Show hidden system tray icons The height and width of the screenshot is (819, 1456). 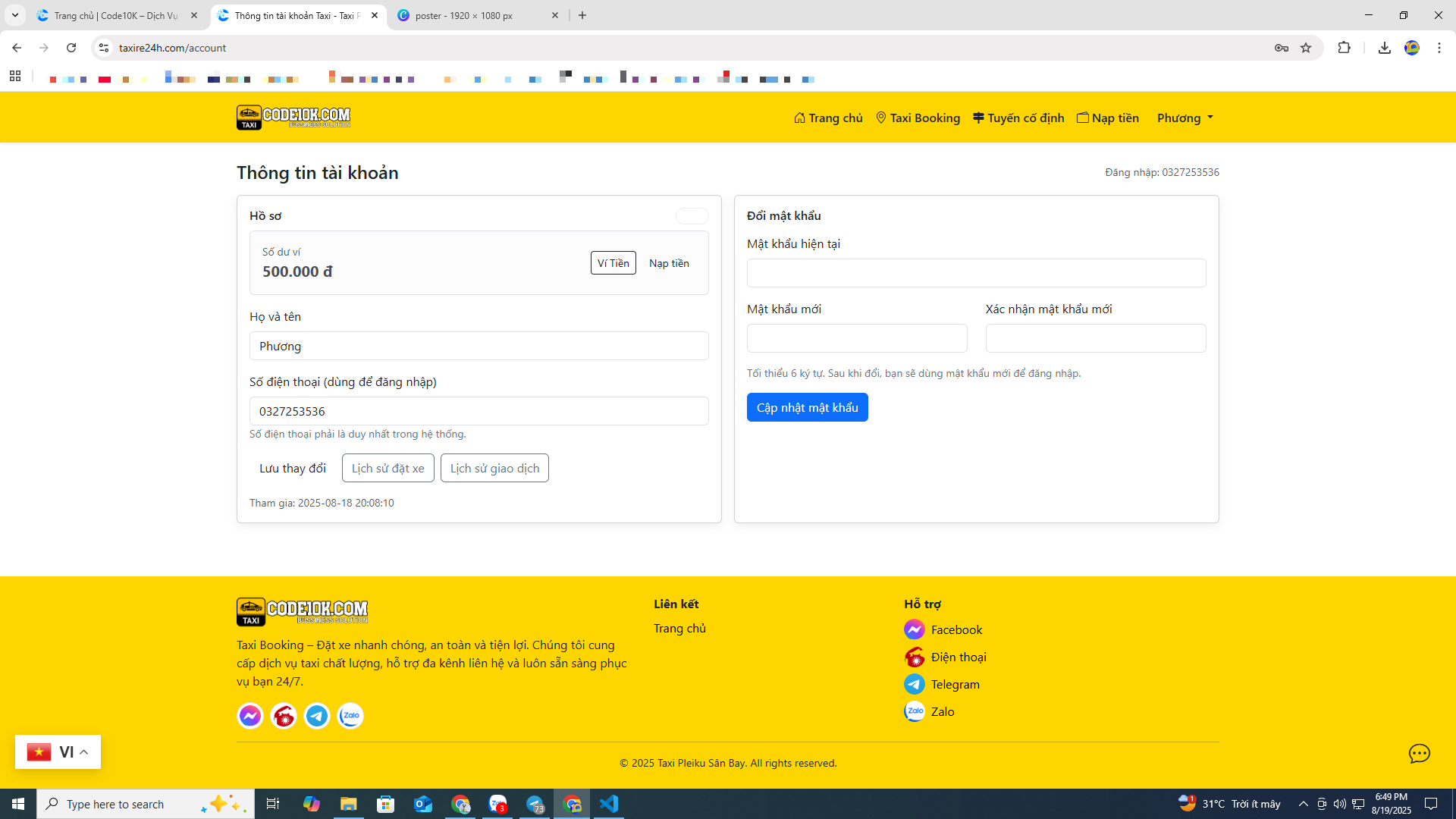(x=1304, y=804)
